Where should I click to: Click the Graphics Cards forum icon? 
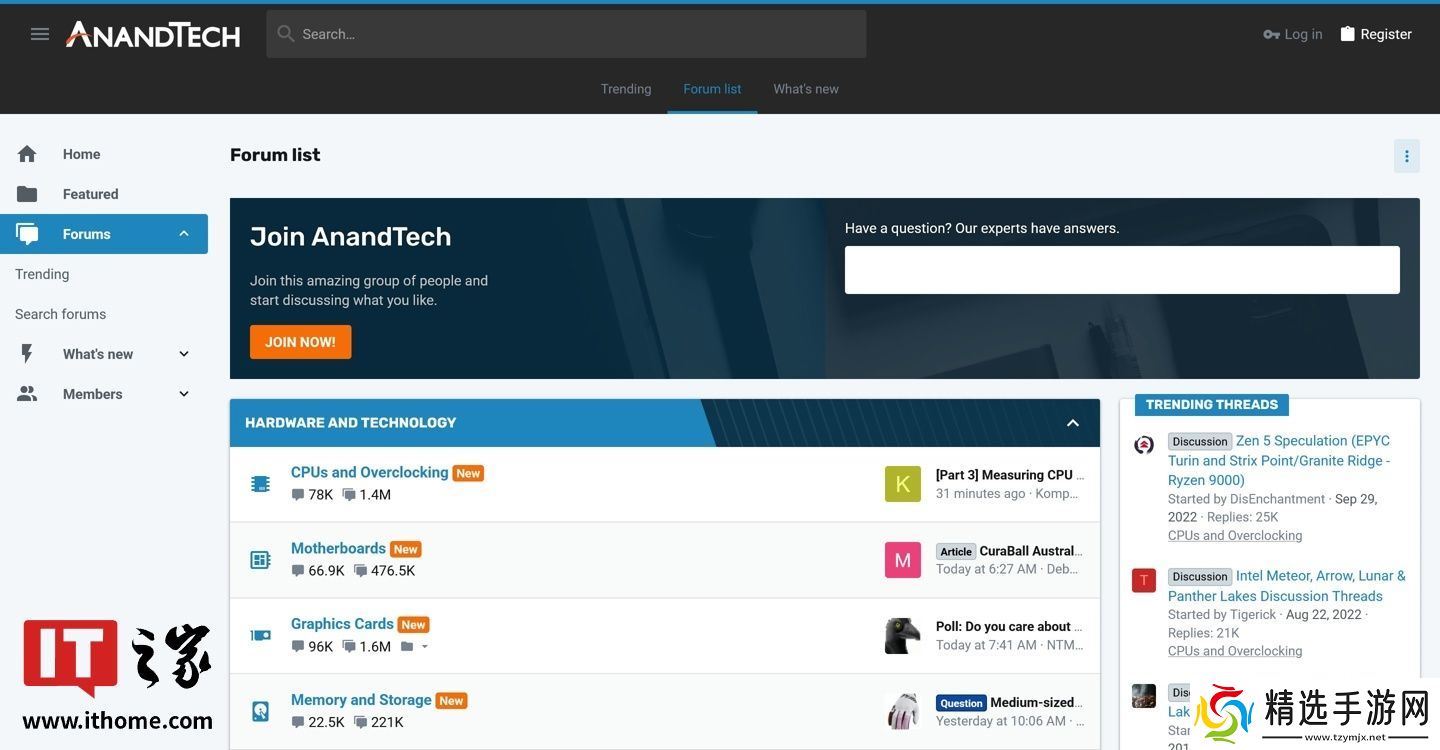[260, 636]
